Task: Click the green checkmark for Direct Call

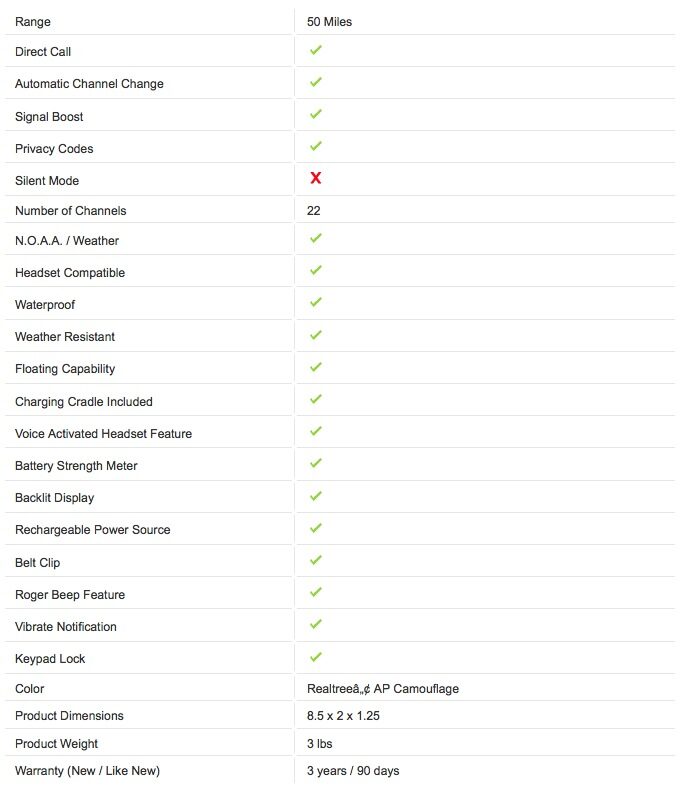Action: pyautogui.click(x=315, y=50)
